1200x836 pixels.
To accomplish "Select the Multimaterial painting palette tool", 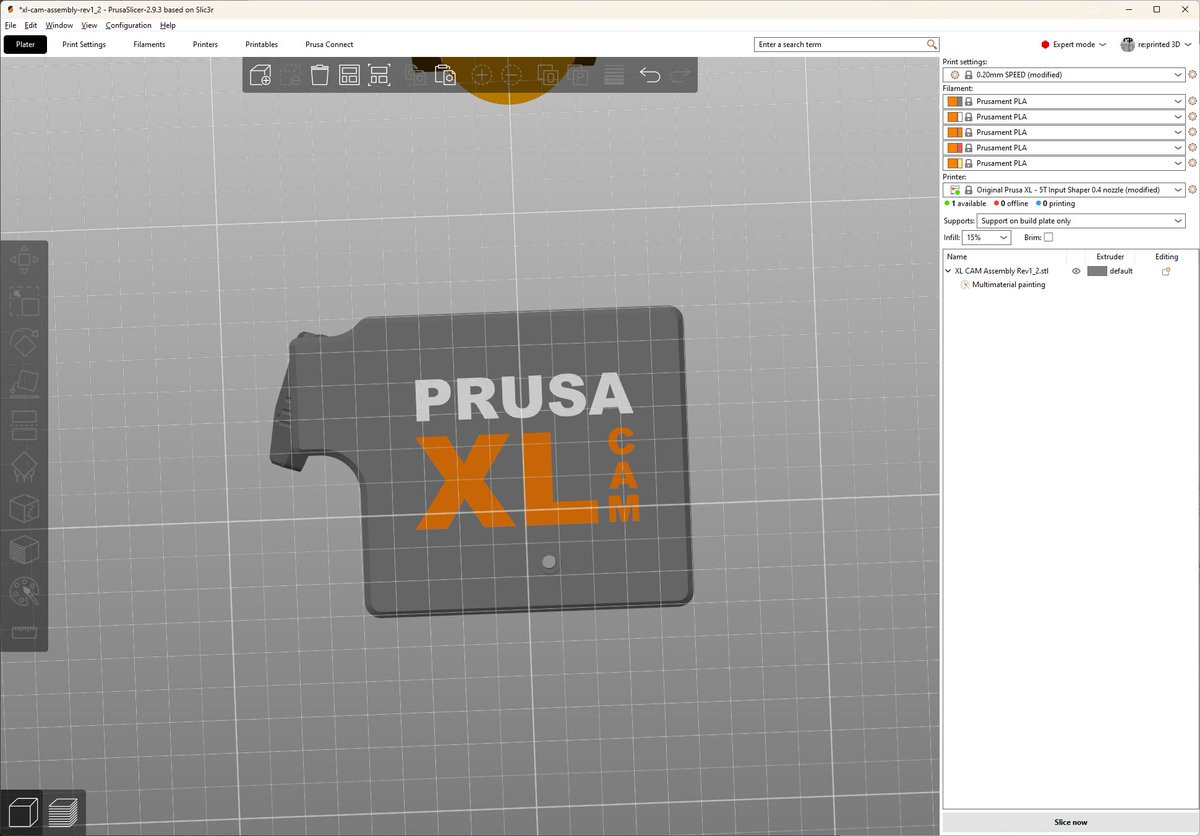I will (24, 591).
